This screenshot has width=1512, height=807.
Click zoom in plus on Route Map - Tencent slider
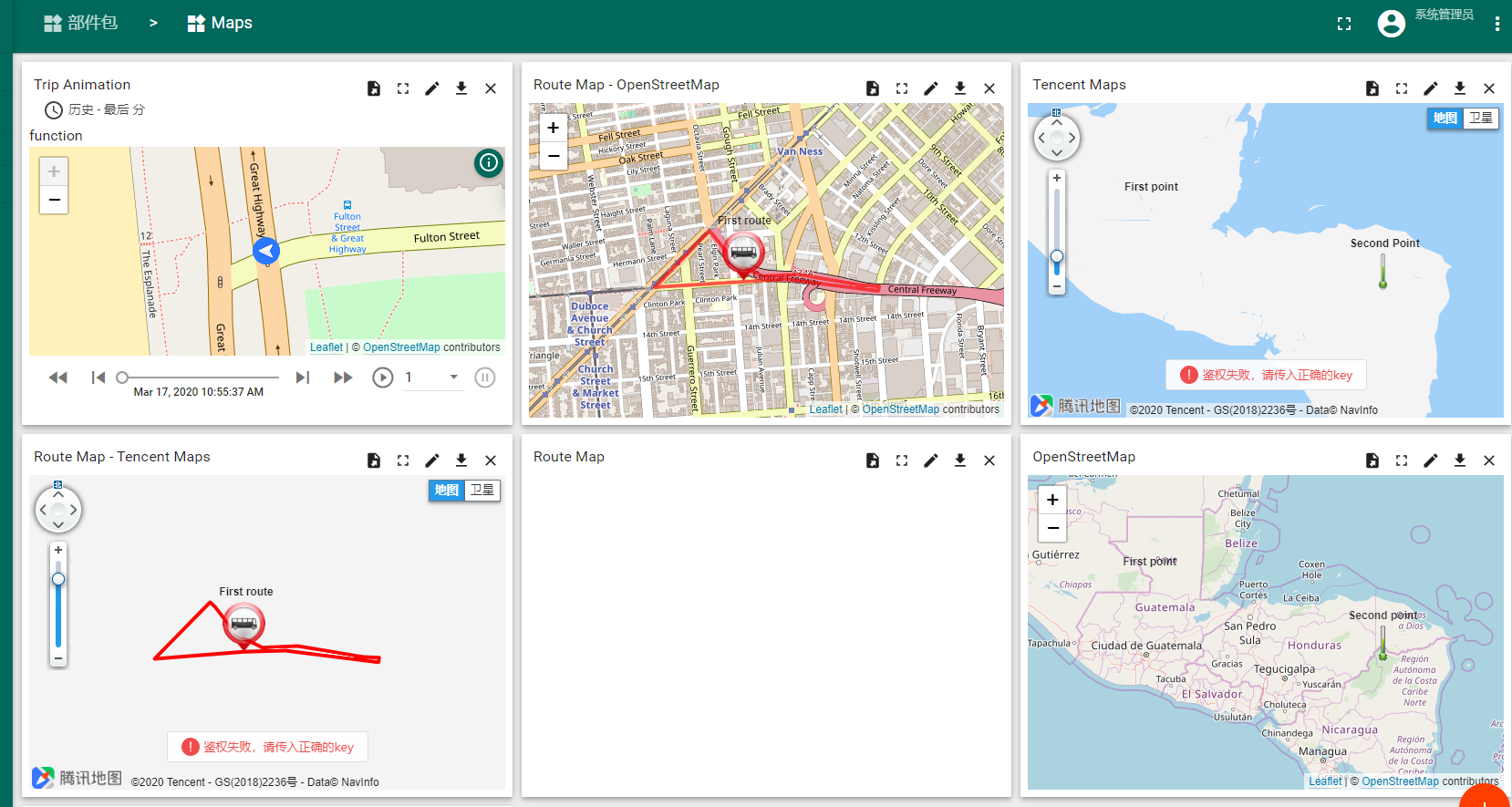[x=58, y=550]
